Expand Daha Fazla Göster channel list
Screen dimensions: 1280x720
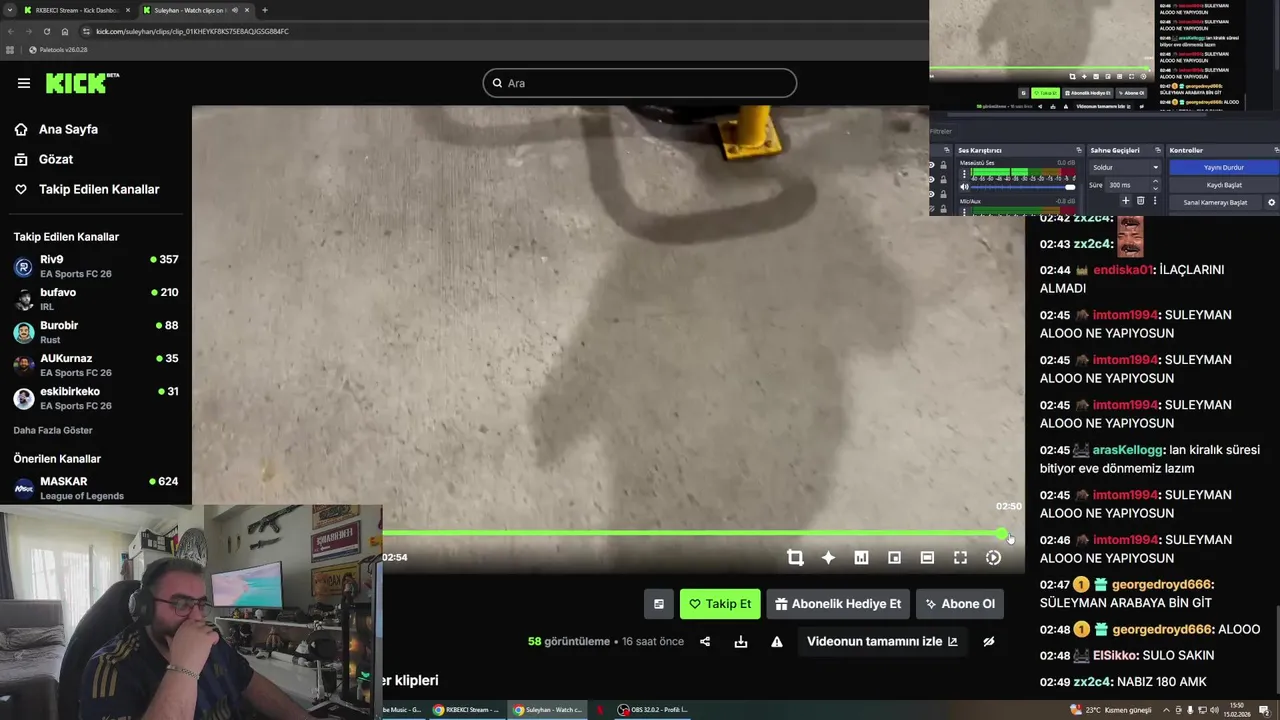coord(53,430)
